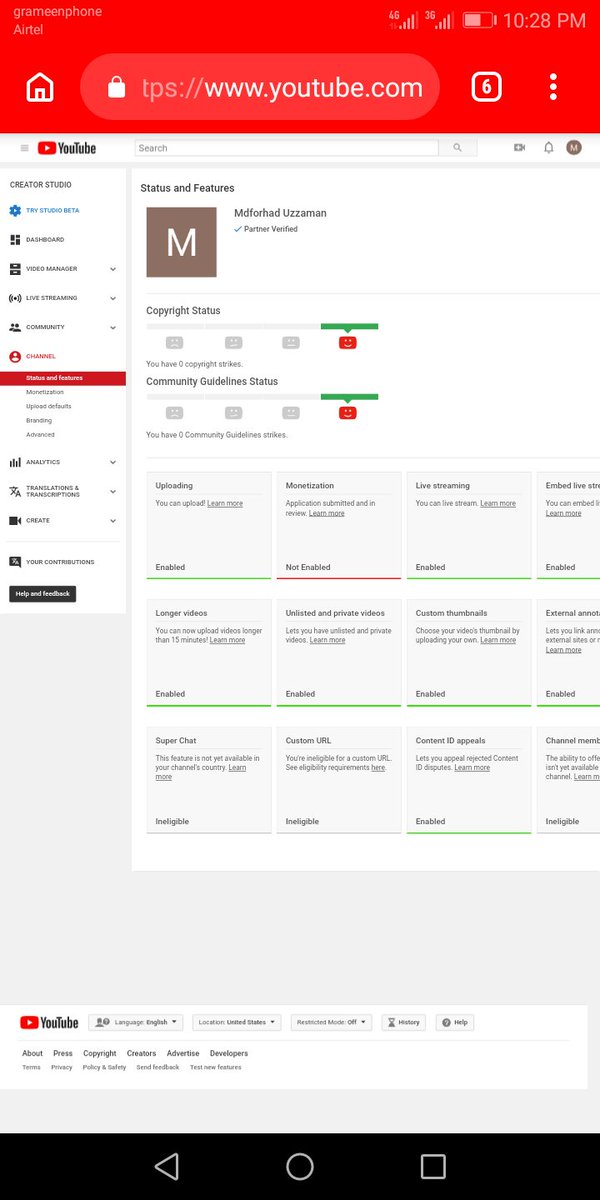Click the Copyright footer link
Viewport: 600px width, 1200px height.
100,1053
